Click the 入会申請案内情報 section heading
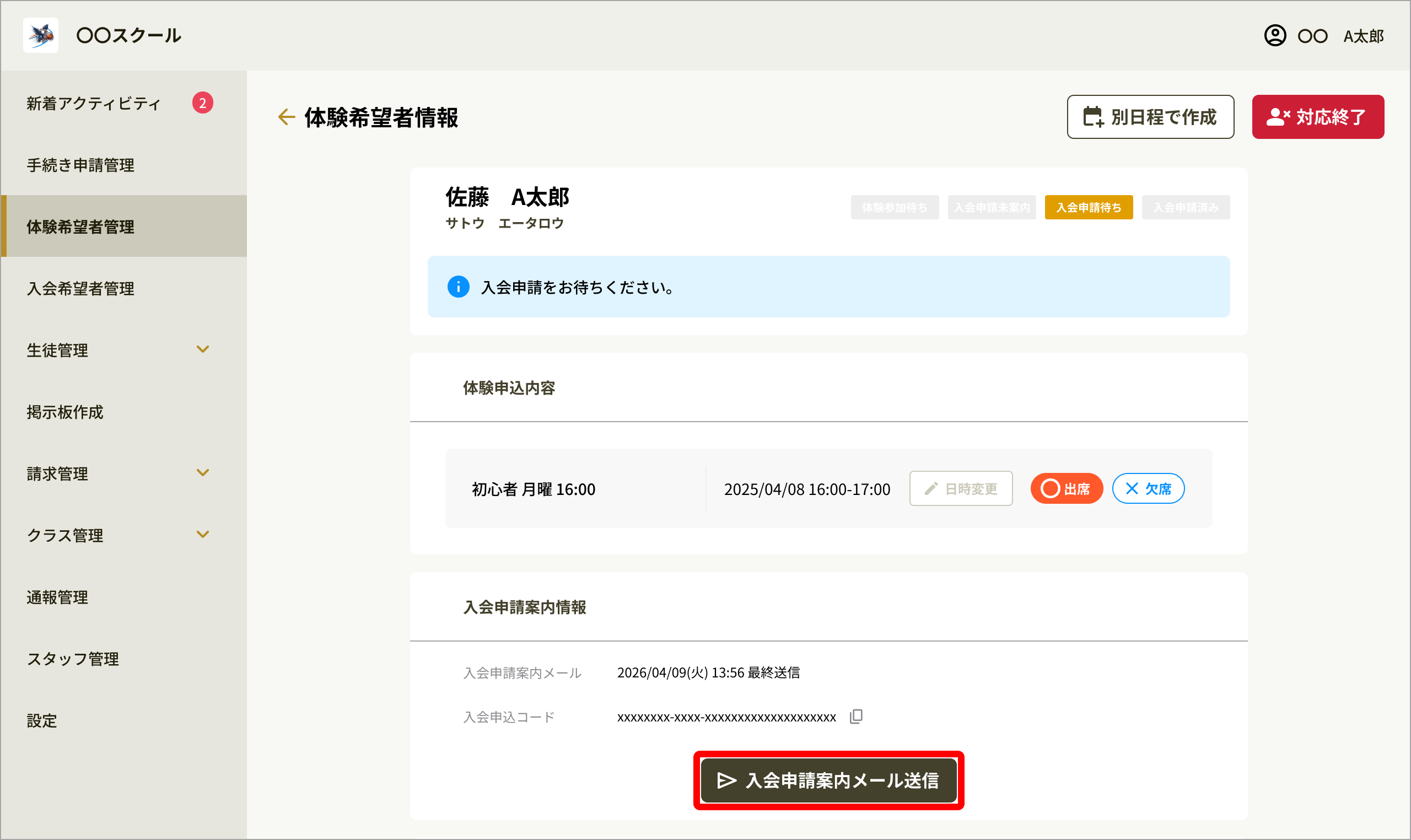Viewport: 1411px width, 840px height. click(524, 607)
